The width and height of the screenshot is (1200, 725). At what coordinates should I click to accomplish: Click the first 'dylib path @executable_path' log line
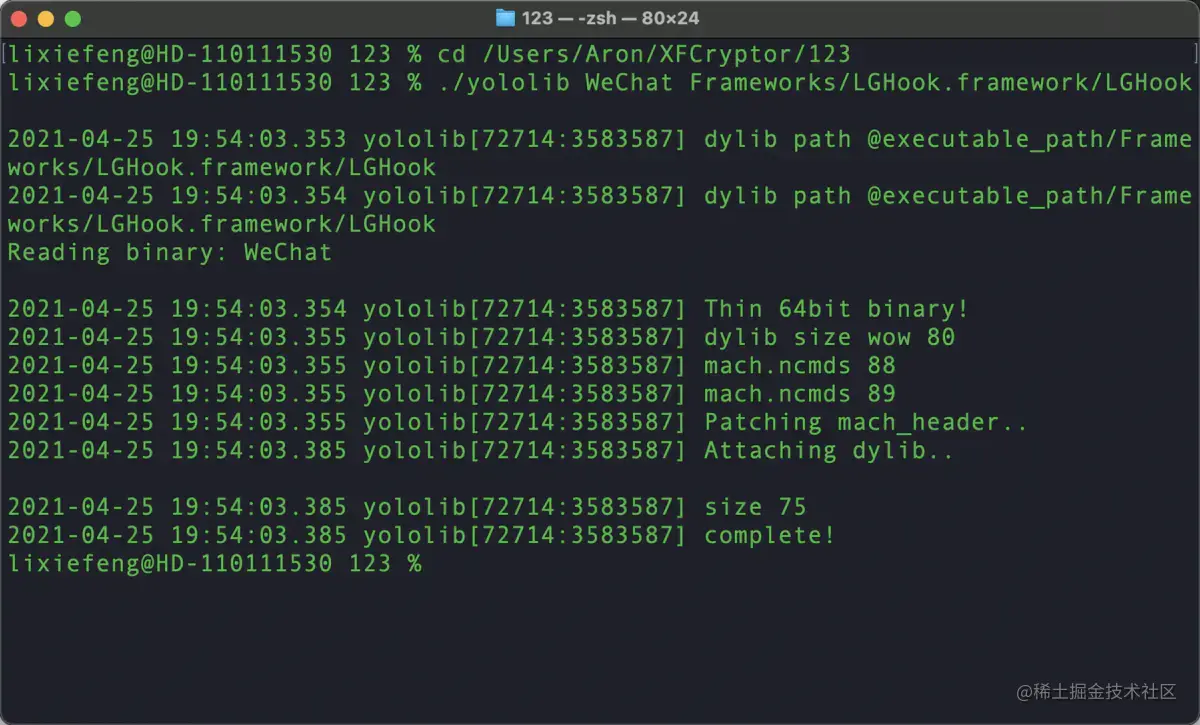pos(600,153)
